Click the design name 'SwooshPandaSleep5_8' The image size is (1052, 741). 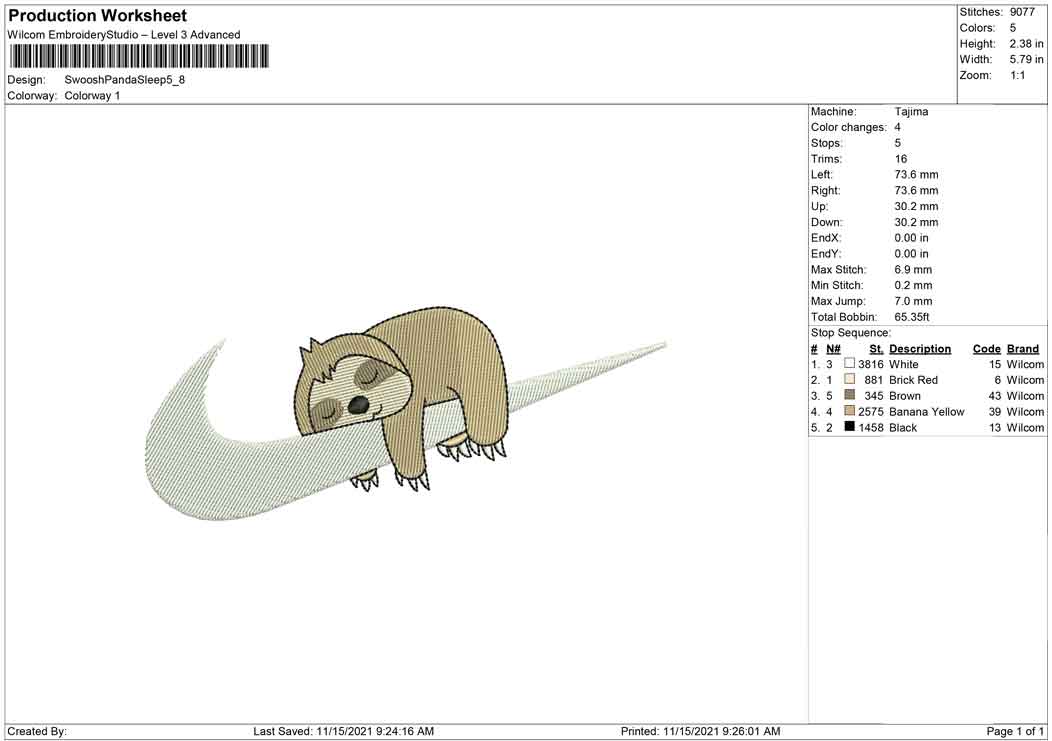124,80
